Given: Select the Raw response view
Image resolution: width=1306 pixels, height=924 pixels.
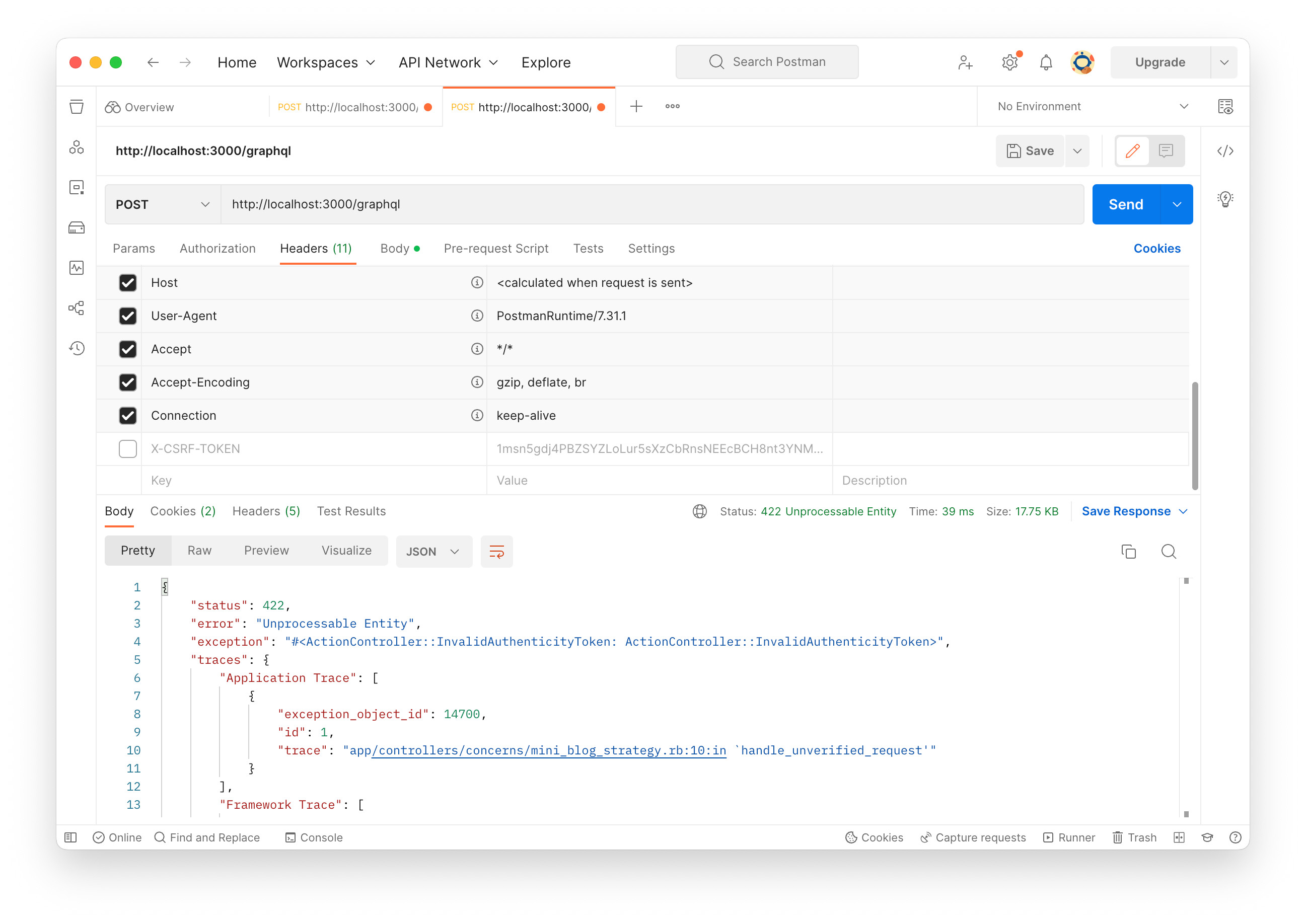Looking at the screenshot, I should [199, 550].
